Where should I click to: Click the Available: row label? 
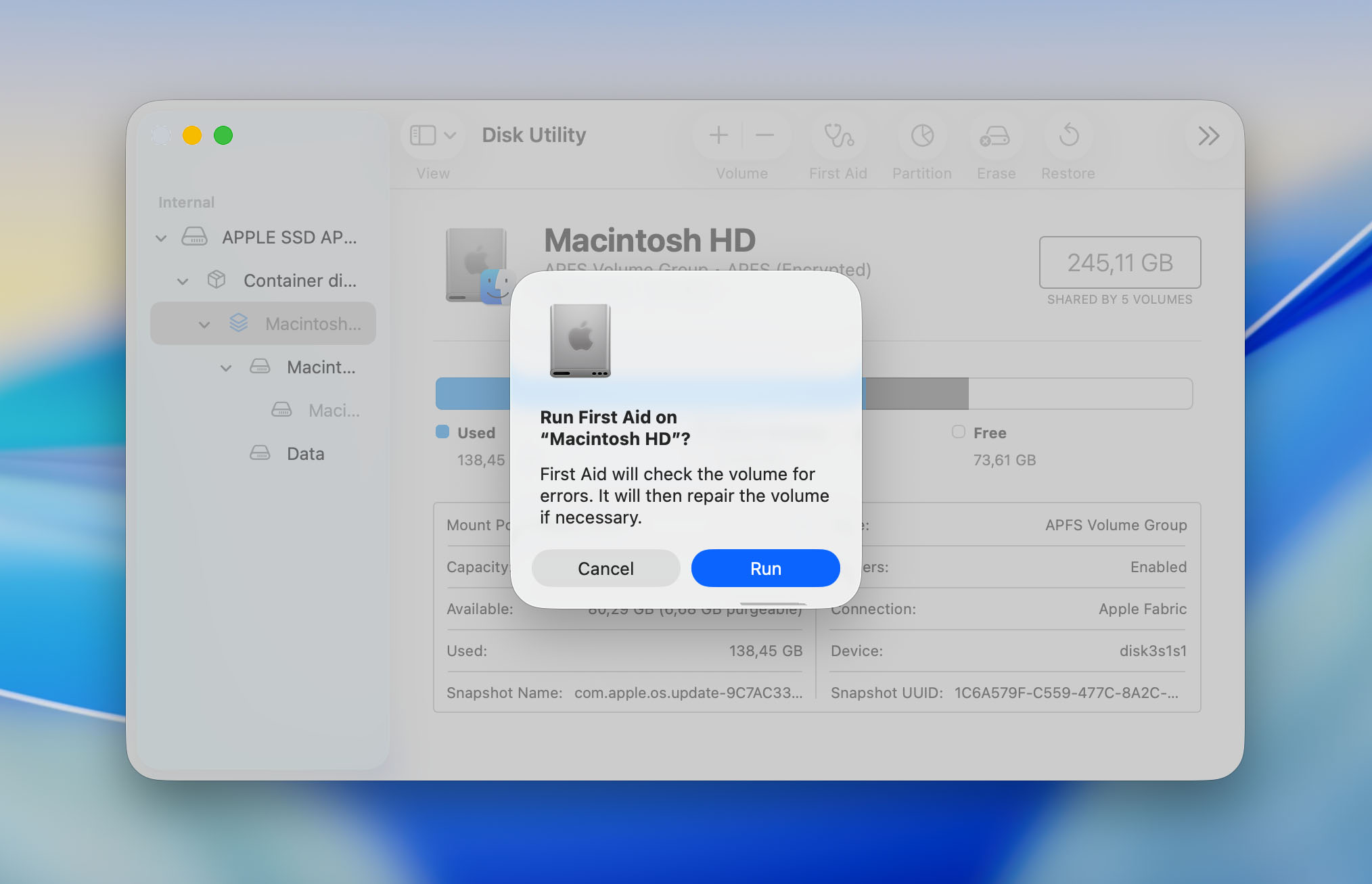pyautogui.click(x=480, y=609)
